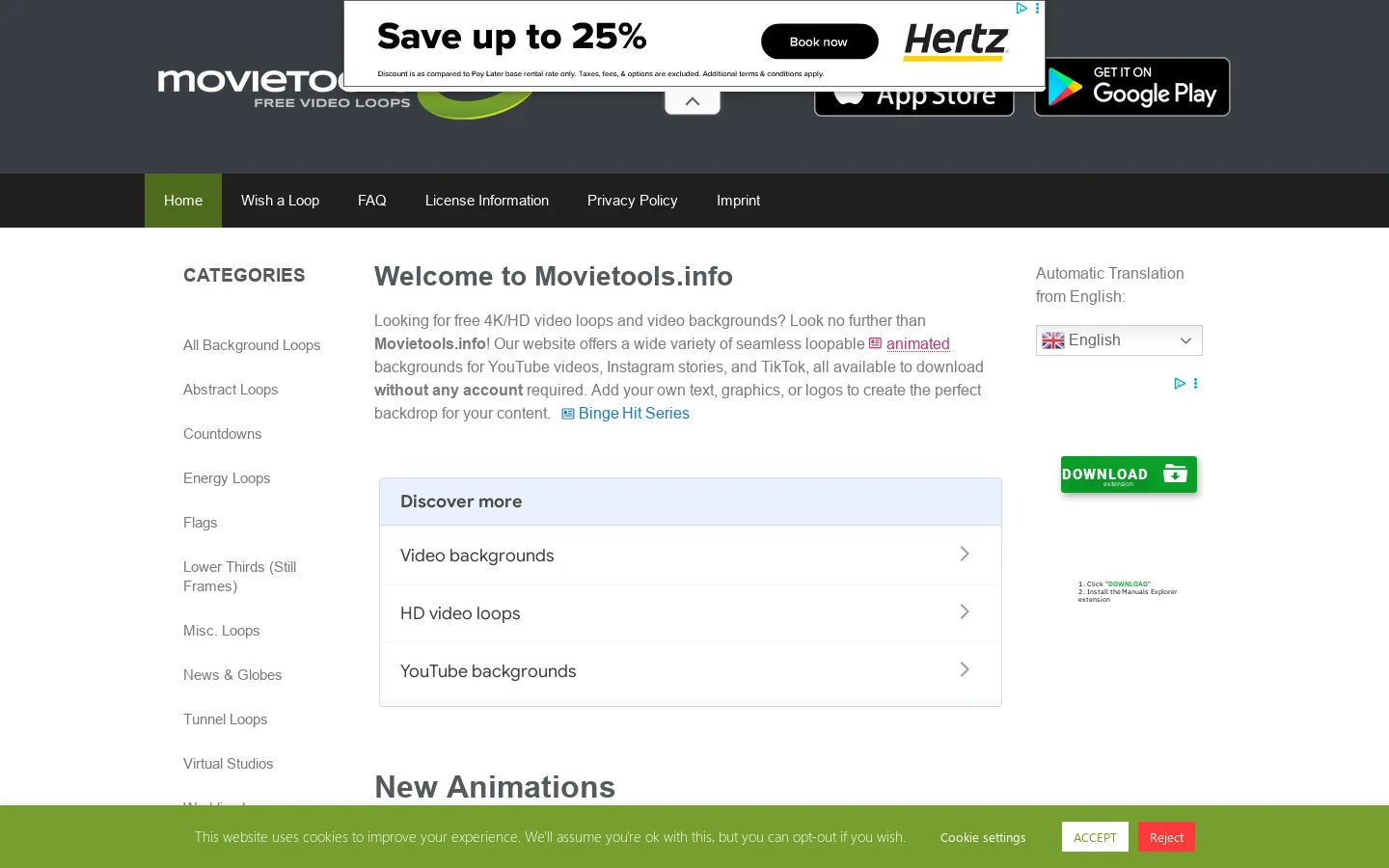The image size is (1389, 868).
Task: Click the AdChoices icon on Hertz banner
Action: click(x=1021, y=8)
